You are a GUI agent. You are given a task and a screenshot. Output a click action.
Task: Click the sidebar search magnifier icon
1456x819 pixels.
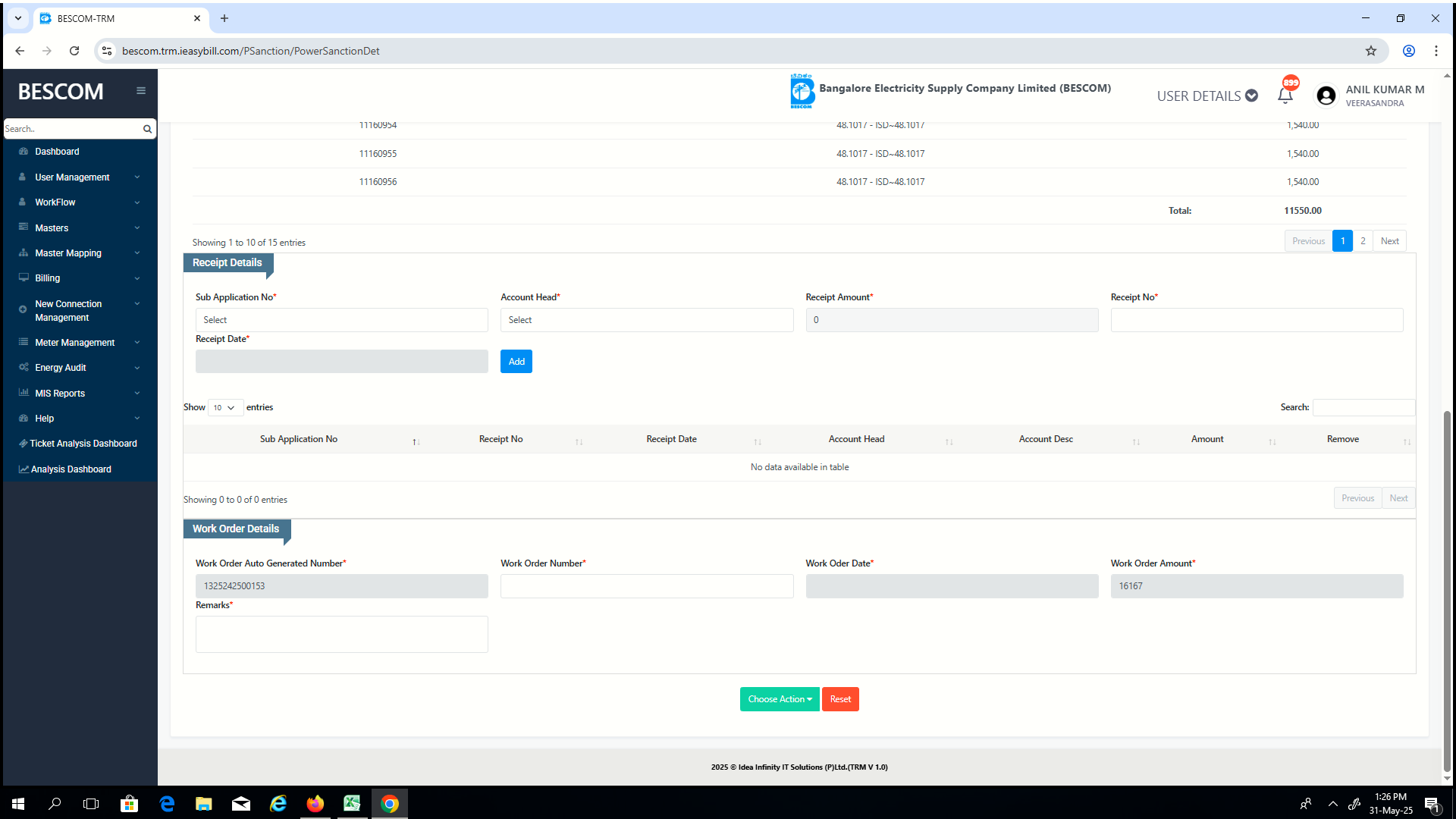(147, 129)
